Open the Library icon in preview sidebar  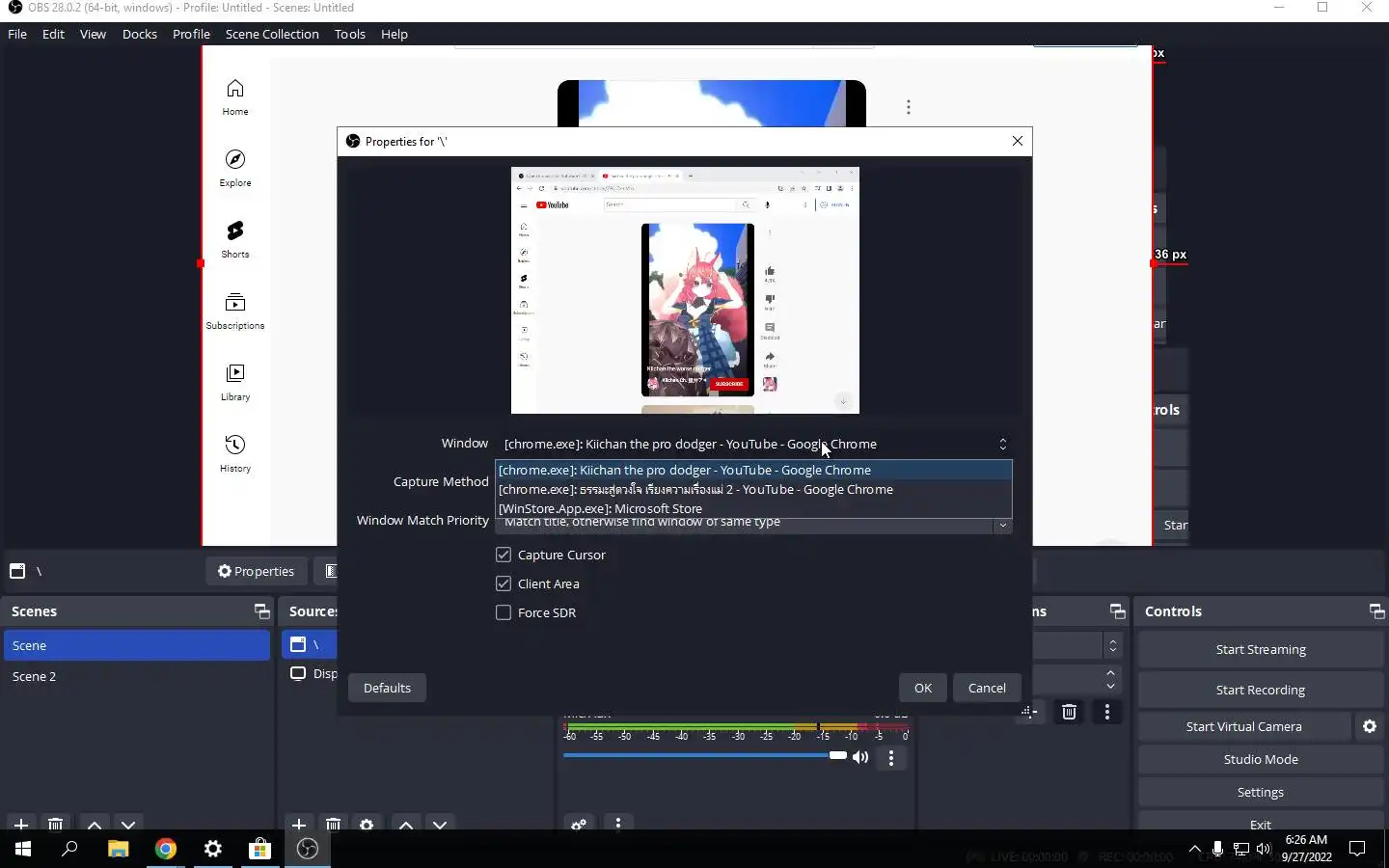[235, 373]
